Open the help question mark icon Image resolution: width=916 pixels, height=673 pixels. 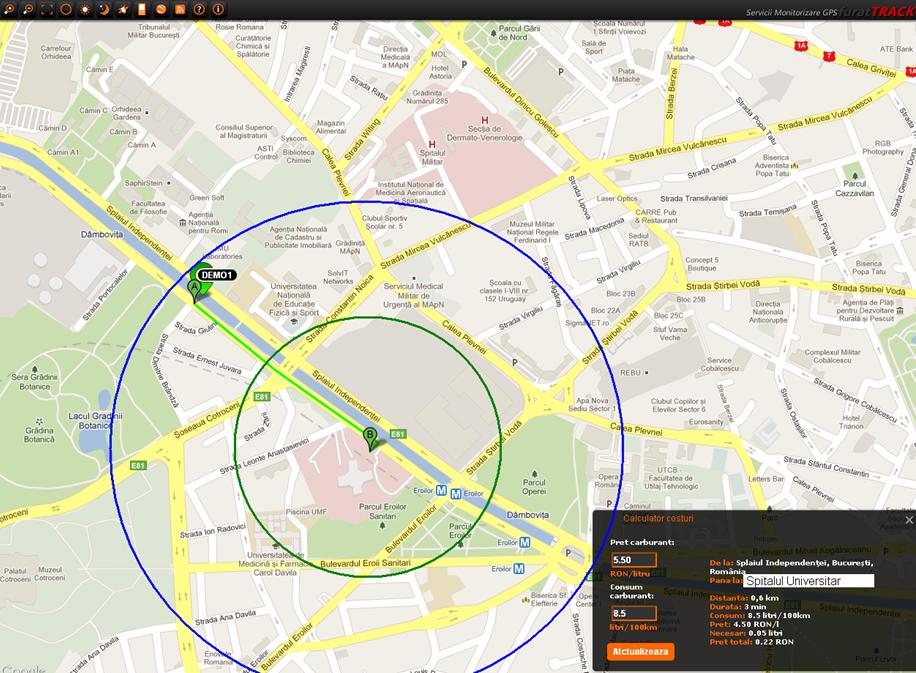199,9
